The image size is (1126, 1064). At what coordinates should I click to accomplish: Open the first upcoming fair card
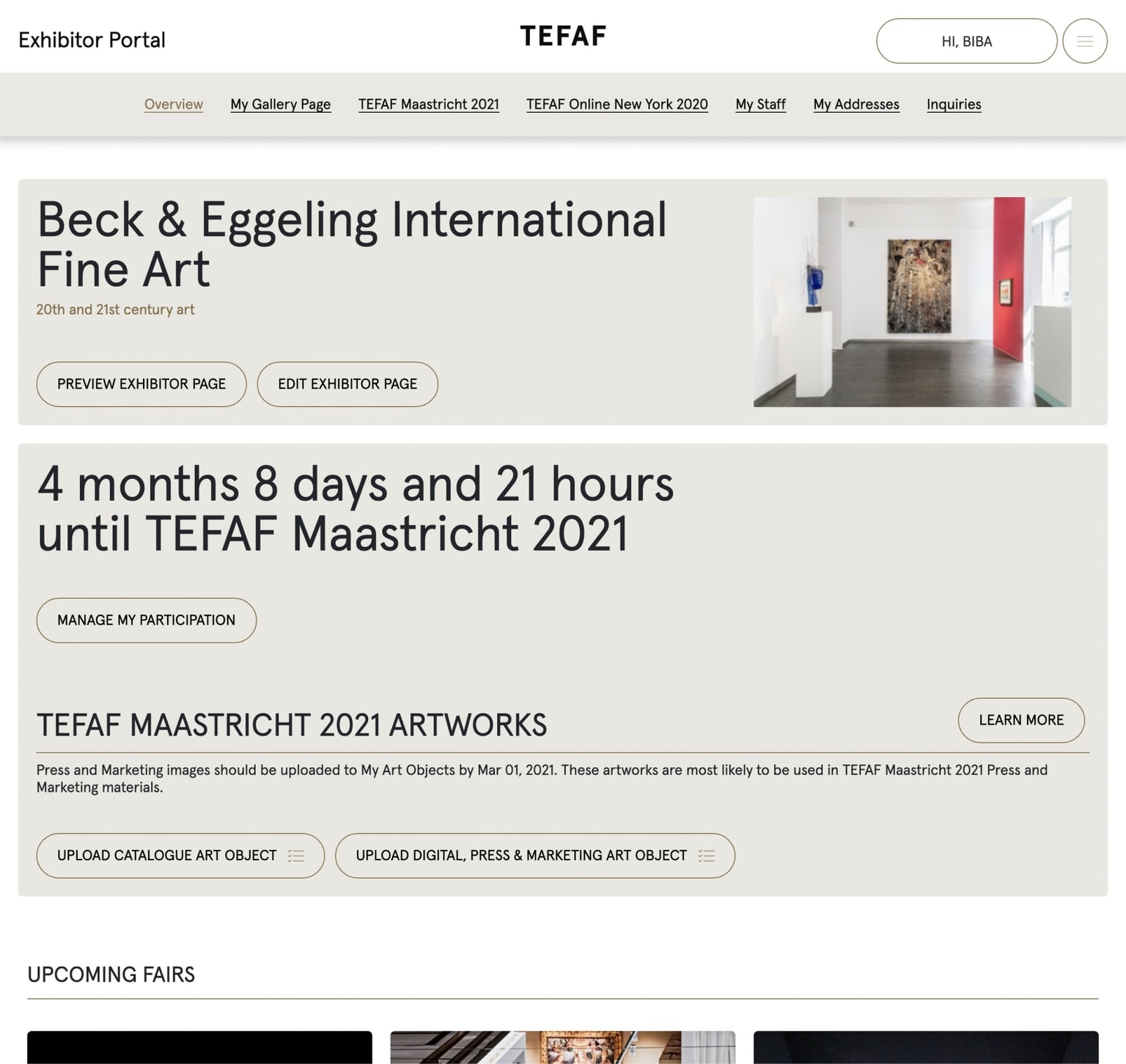pyautogui.click(x=199, y=1047)
